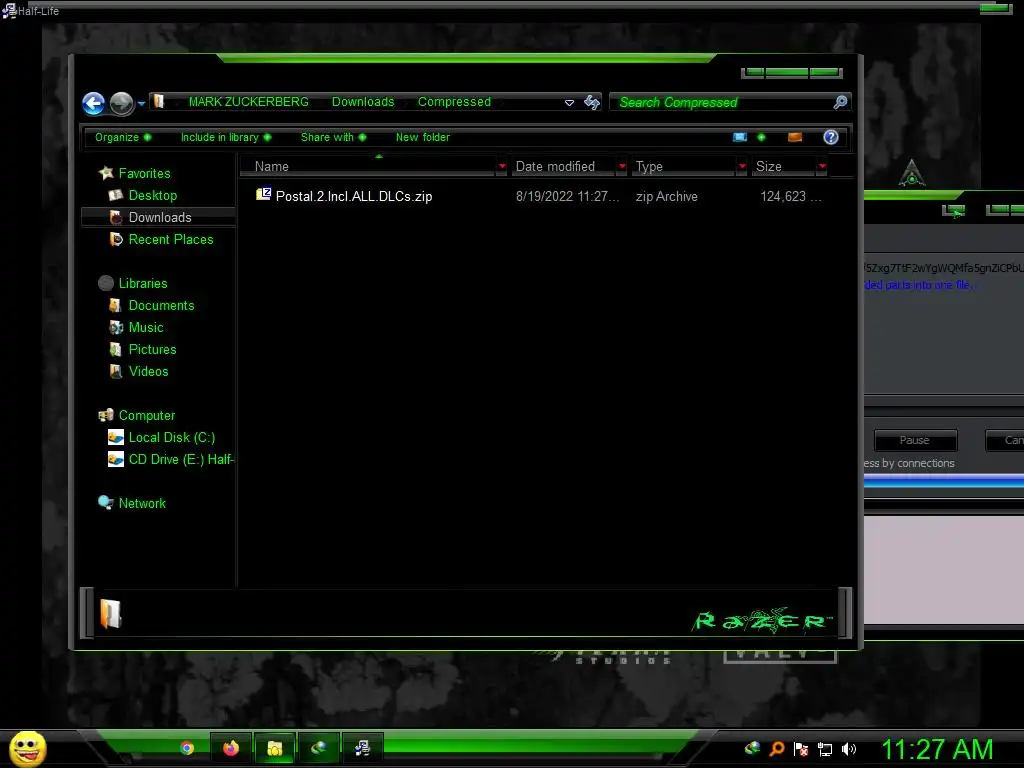
Task: Click the 8/19/2022 date modified cell
Action: coord(567,197)
